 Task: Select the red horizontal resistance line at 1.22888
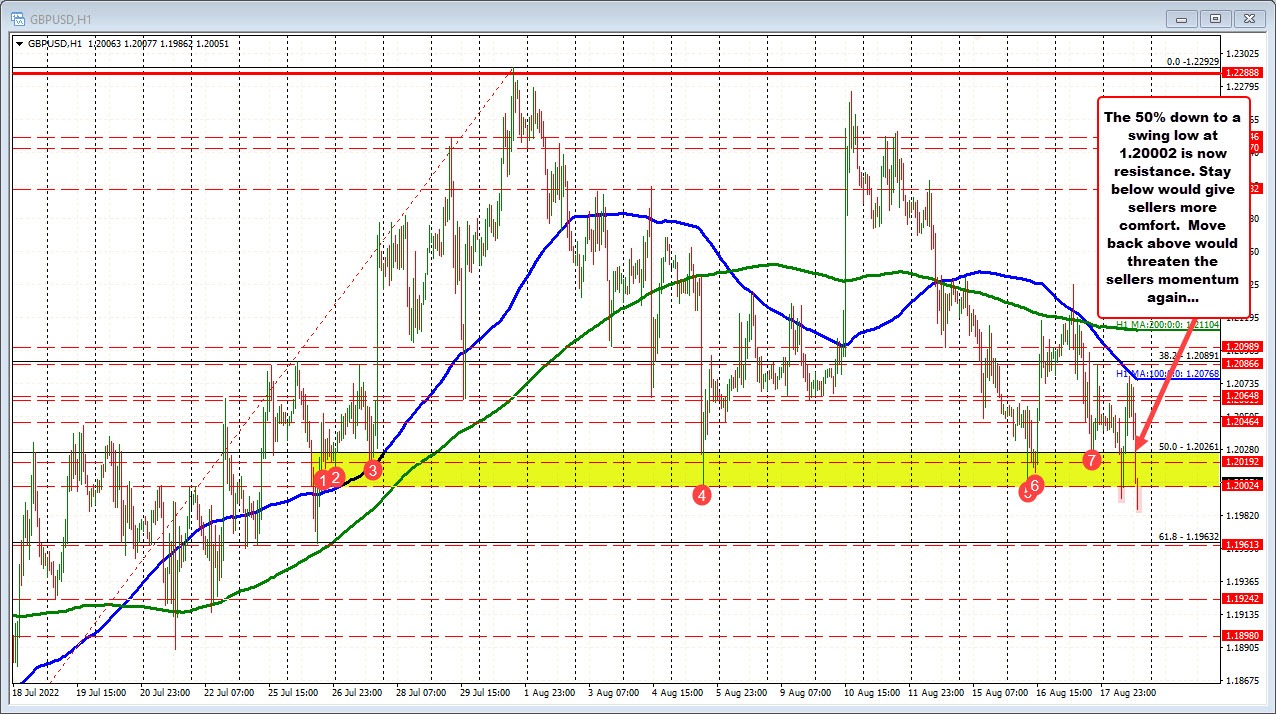click(x=600, y=73)
